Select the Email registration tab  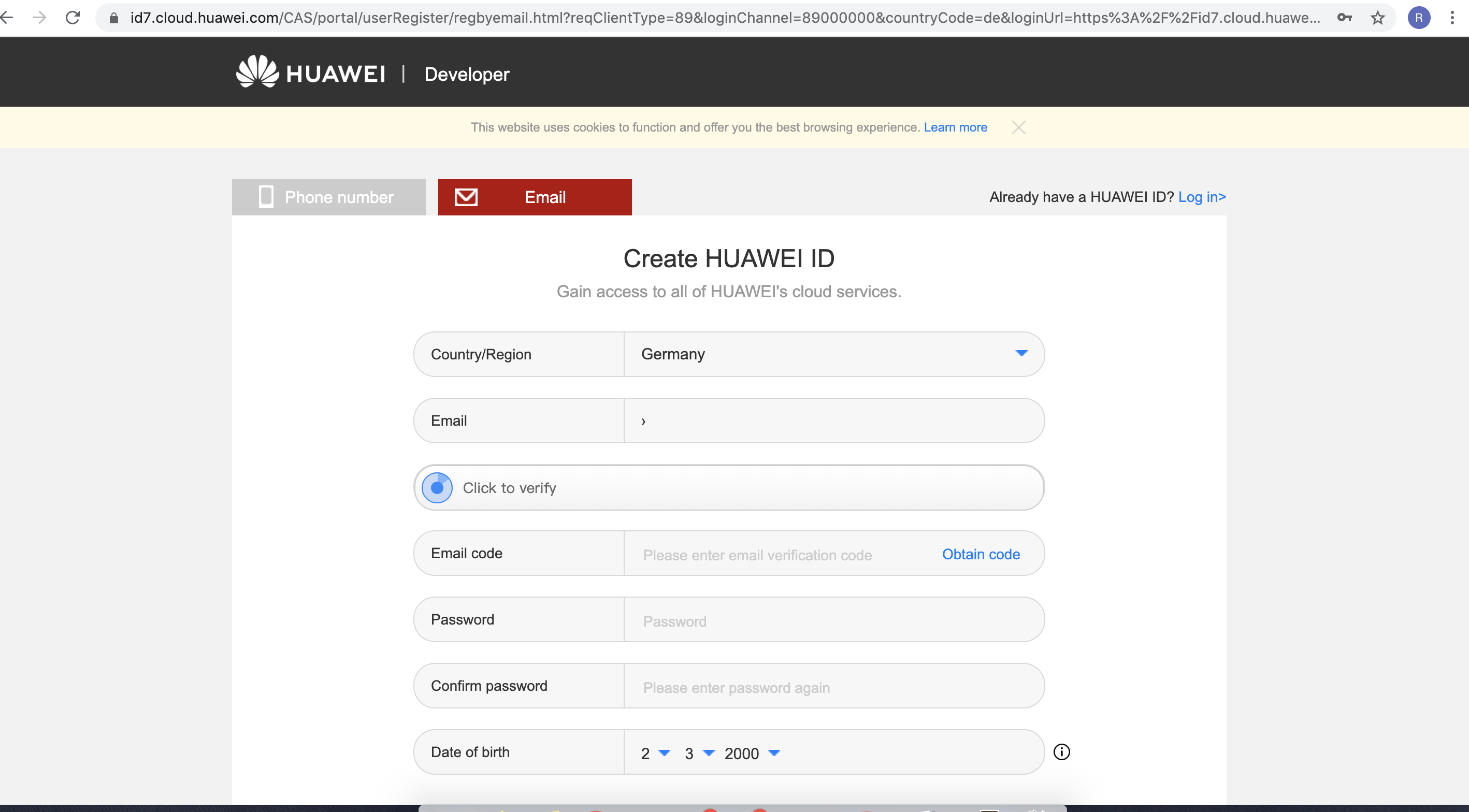point(535,197)
